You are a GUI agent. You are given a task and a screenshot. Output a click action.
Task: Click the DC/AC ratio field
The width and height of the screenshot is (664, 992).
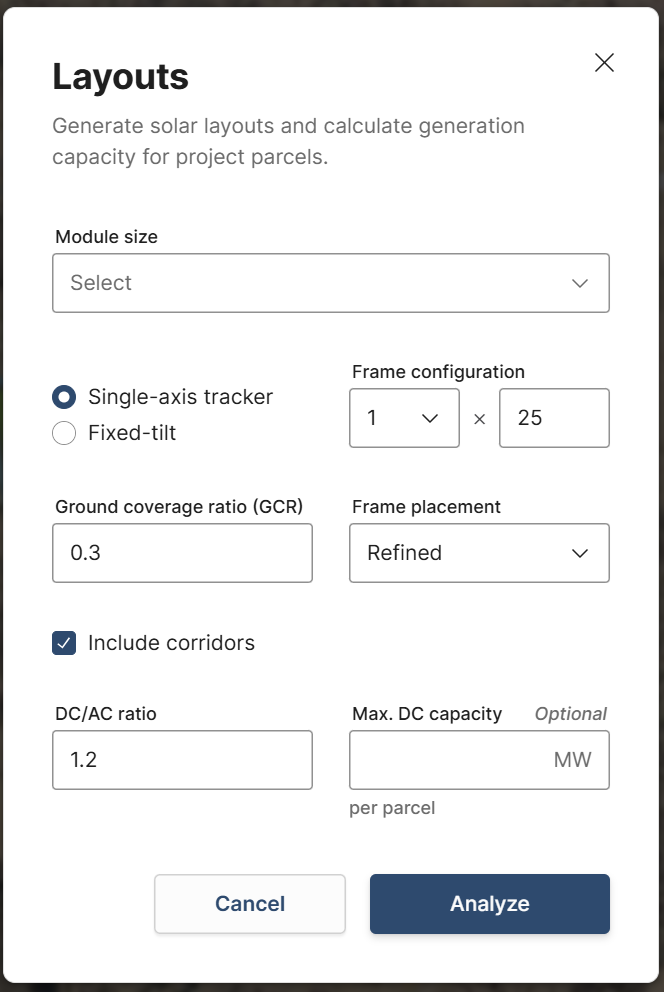click(182, 760)
